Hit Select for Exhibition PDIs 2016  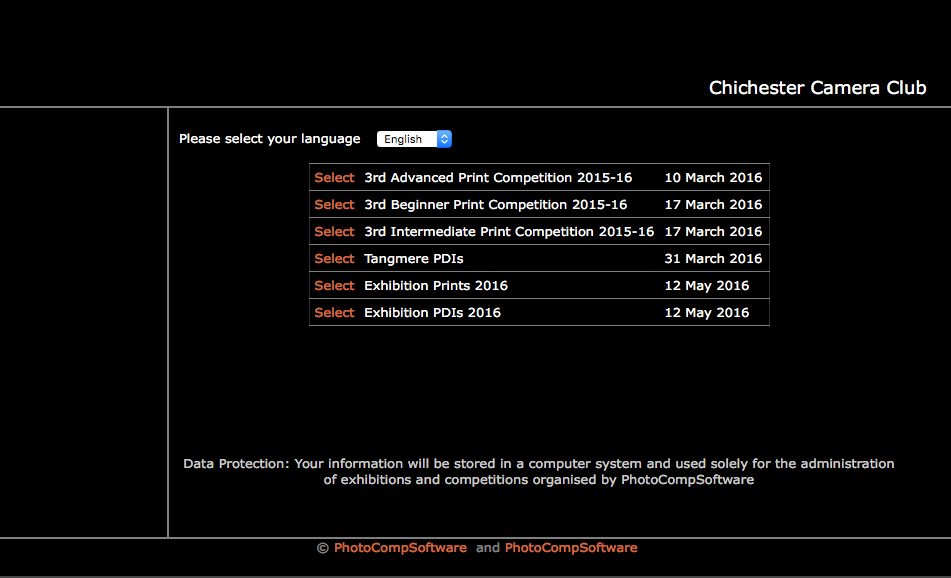pyautogui.click(x=334, y=312)
